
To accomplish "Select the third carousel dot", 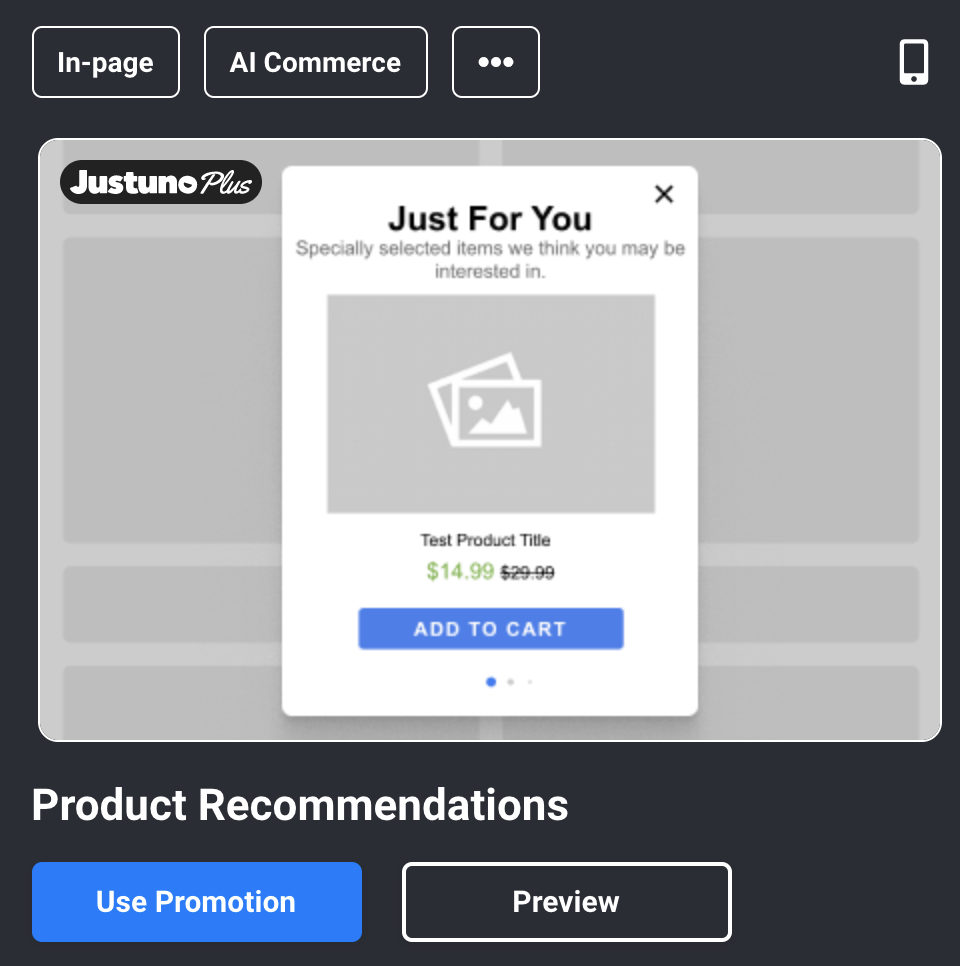I will [529, 682].
